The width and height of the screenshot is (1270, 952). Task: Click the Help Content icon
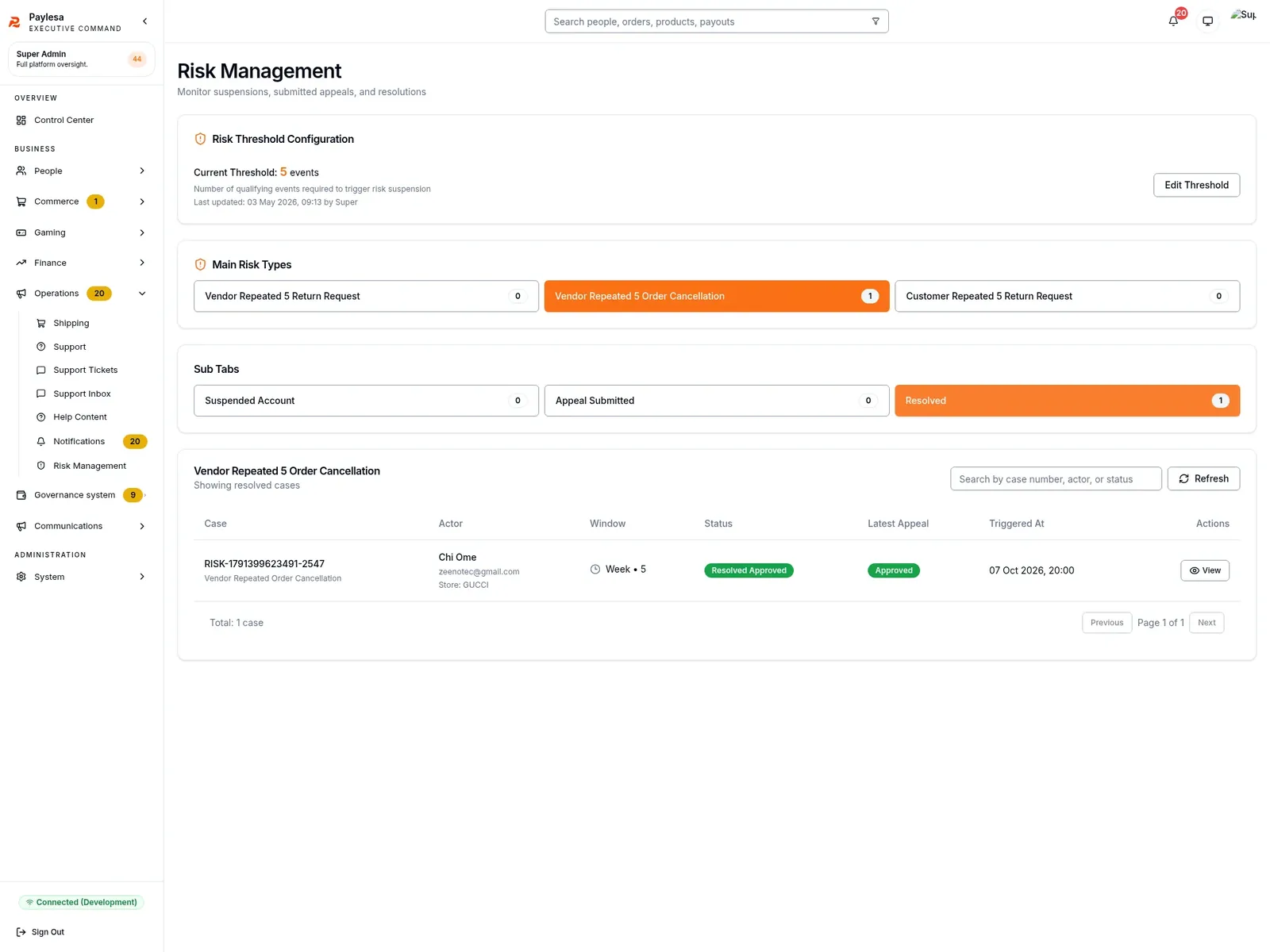(40, 417)
